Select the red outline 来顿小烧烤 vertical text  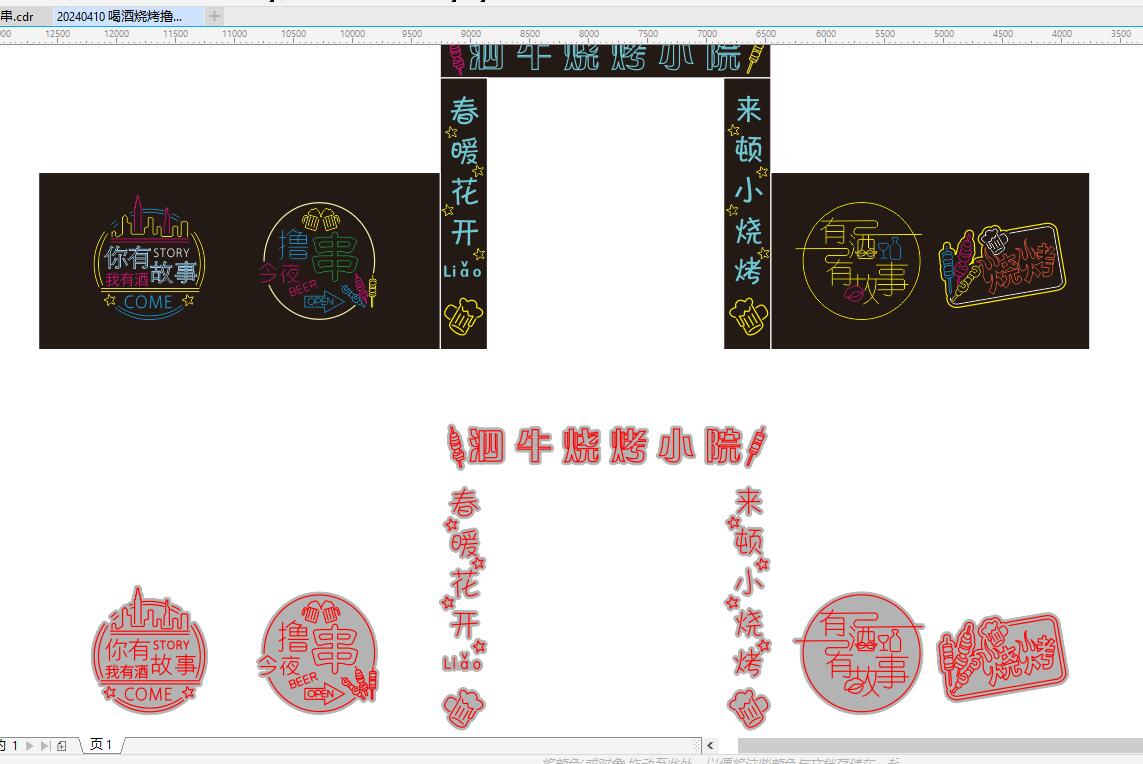click(748, 582)
